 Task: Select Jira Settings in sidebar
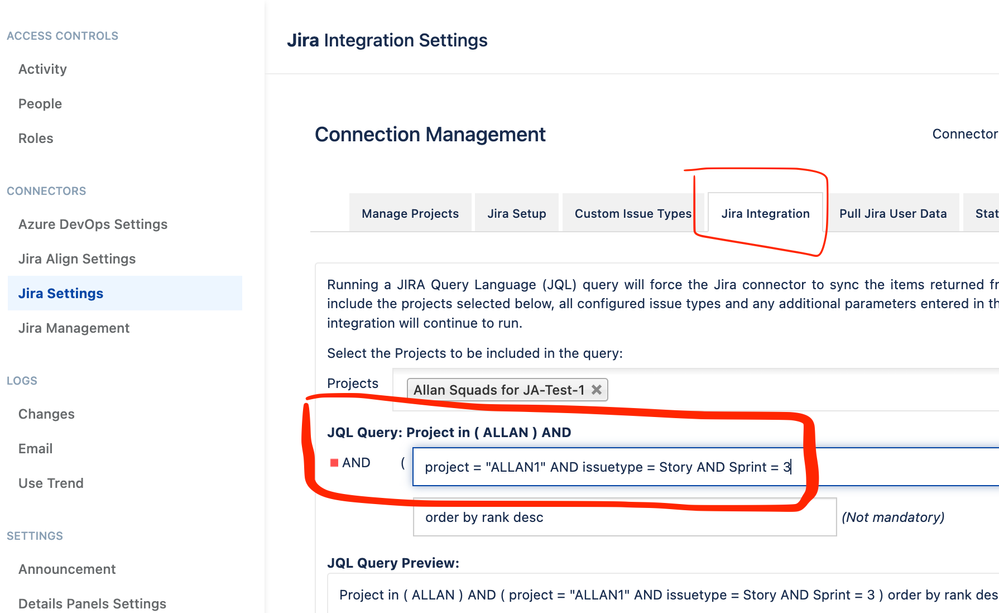point(125,293)
